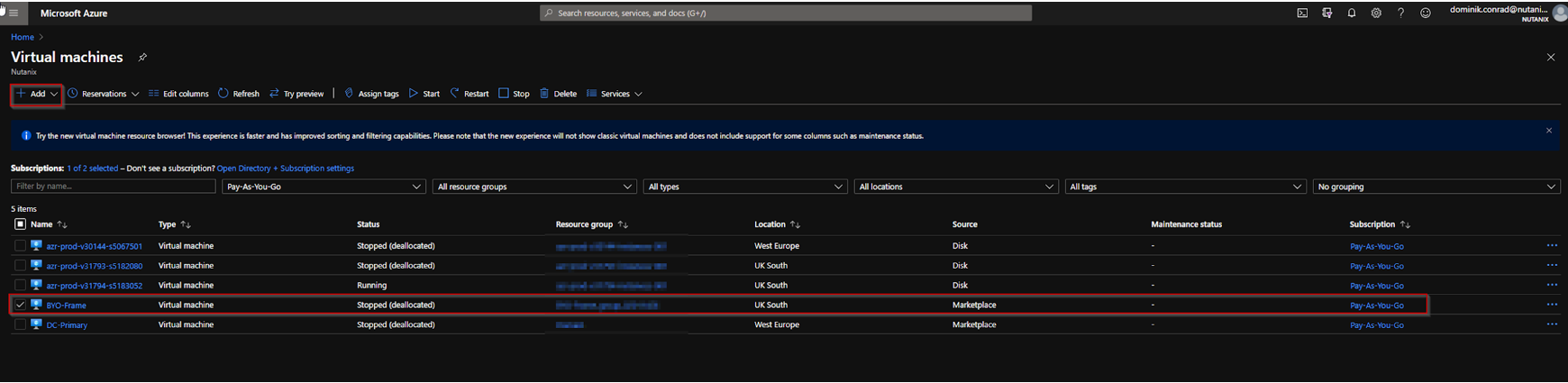Sort by Resource group column
This screenshot has width=1568, height=383.
click(592, 224)
